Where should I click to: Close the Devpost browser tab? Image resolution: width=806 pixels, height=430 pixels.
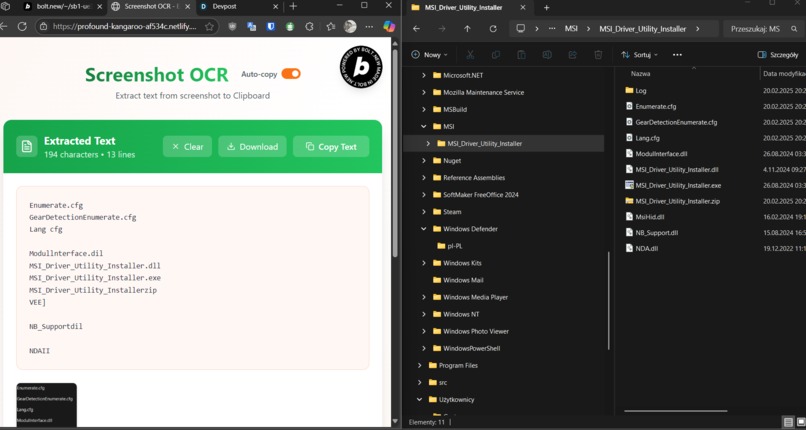[x=276, y=7]
